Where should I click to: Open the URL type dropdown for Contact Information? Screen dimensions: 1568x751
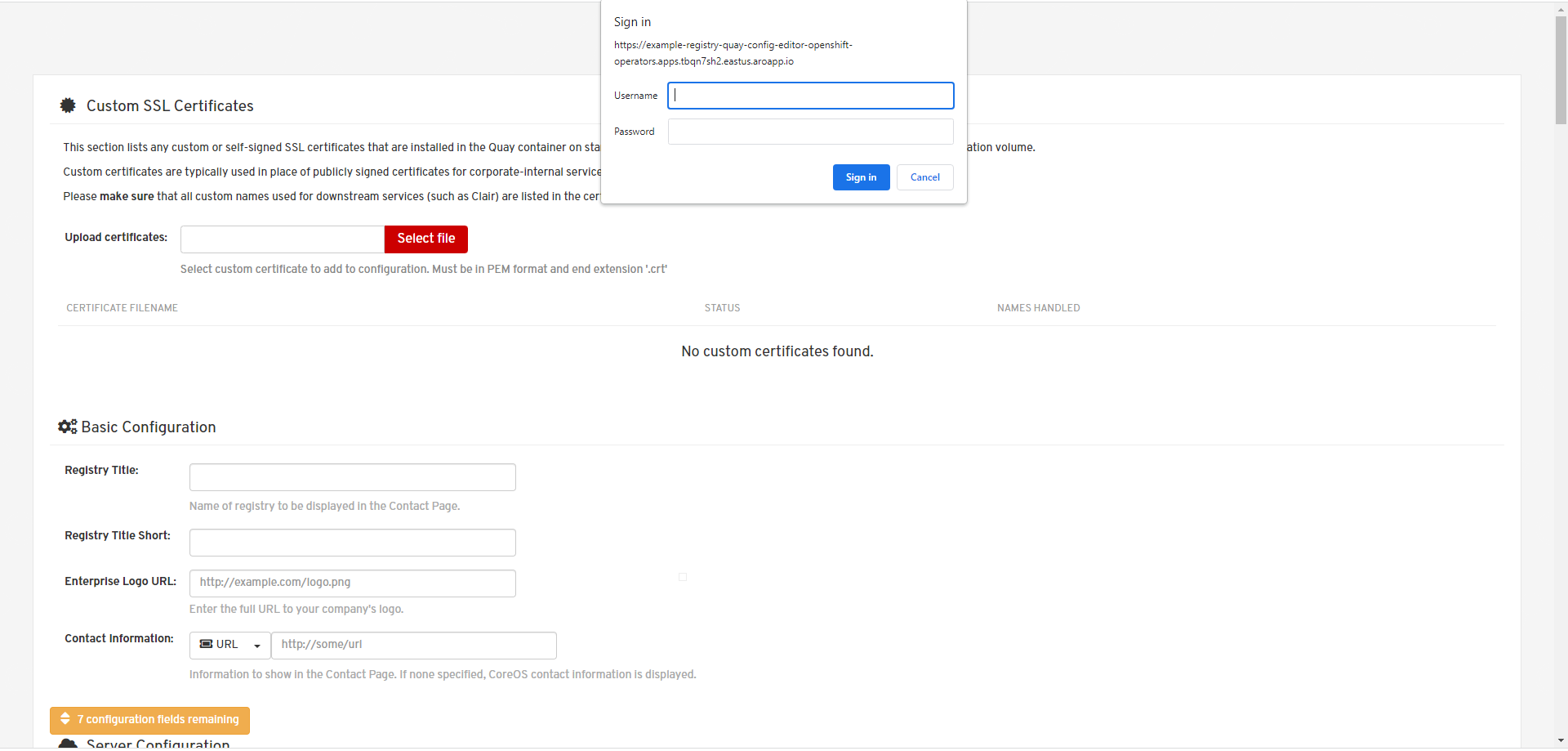click(x=256, y=645)
